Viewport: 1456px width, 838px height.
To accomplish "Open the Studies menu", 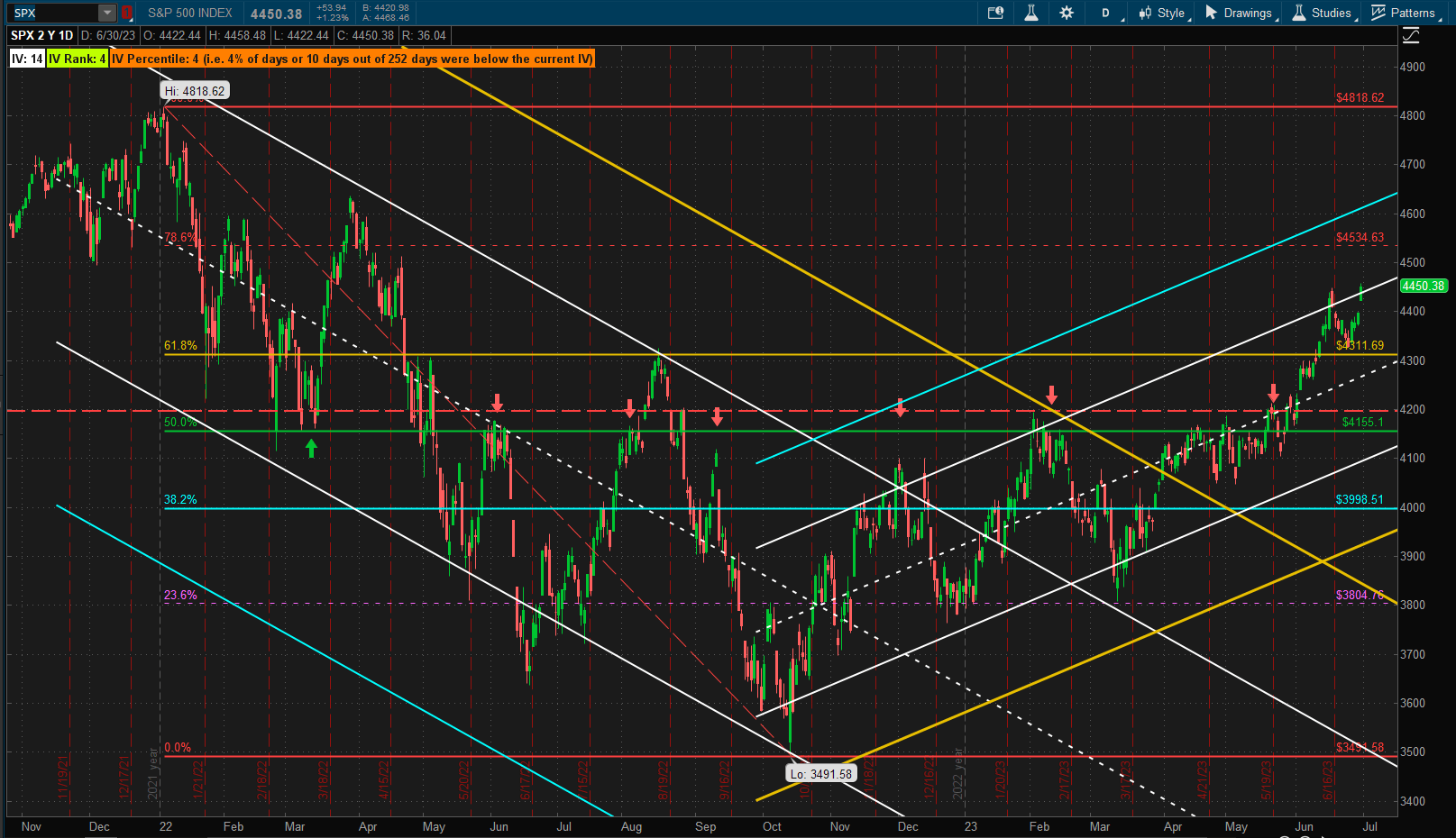I will [x=1324, y=13].
